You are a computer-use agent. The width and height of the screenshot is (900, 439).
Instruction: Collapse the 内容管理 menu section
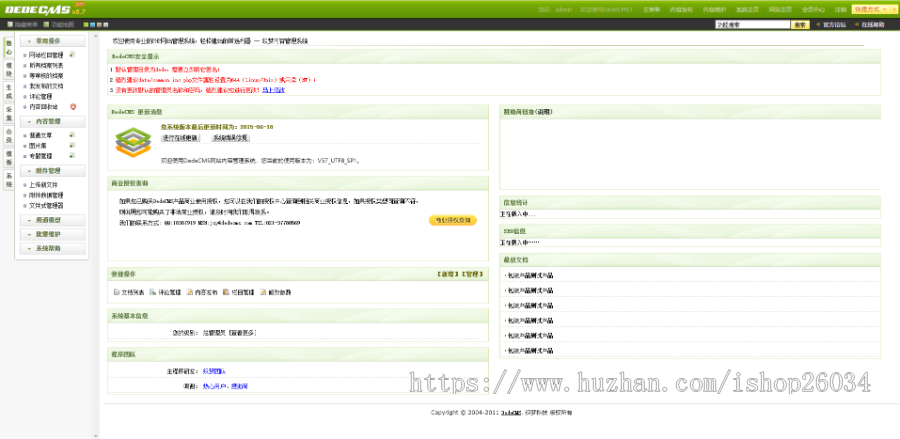point(53,122)
